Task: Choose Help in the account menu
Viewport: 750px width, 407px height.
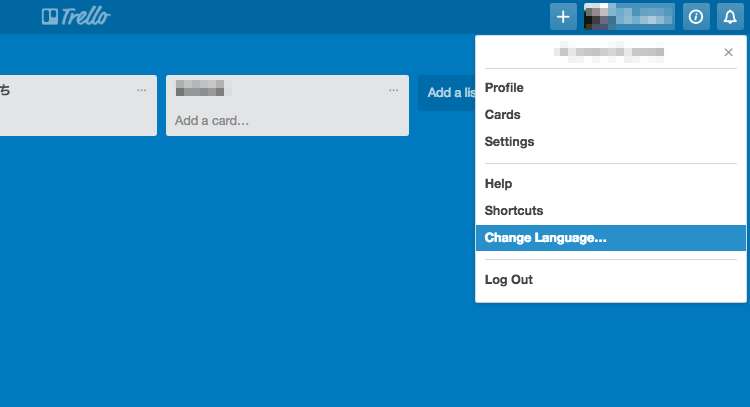Action: (x=498, y=184)
